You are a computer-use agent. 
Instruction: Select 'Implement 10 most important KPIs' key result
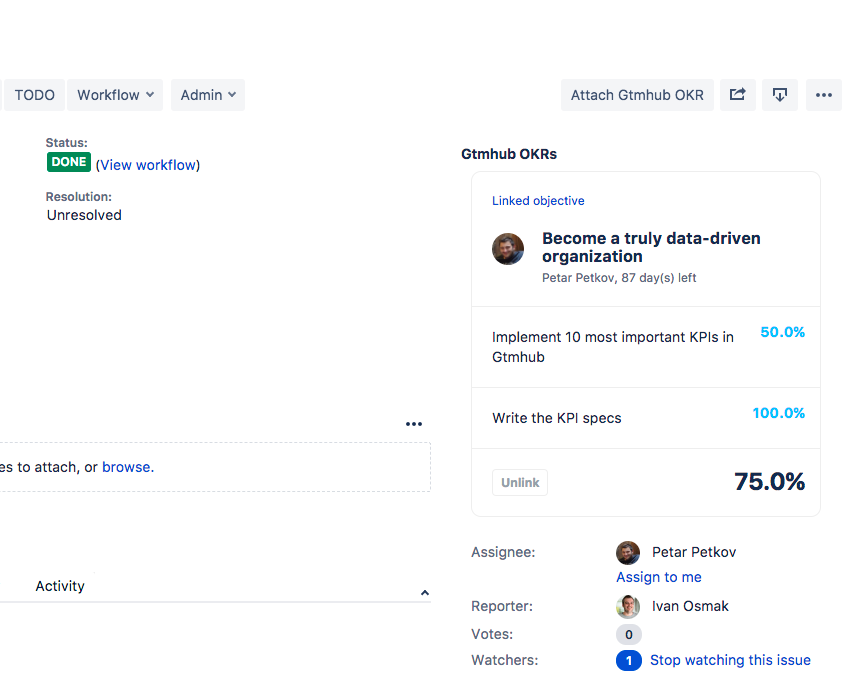pos(613,347)
